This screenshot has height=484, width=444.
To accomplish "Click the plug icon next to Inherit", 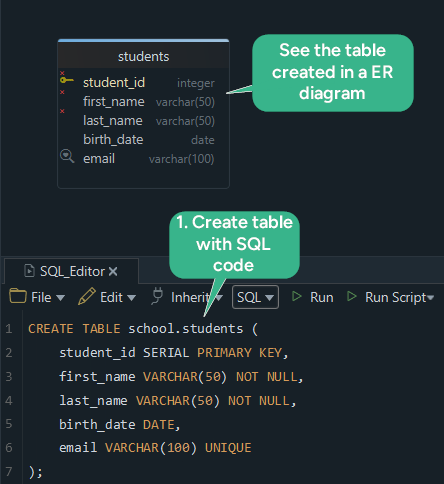I will click(x=157, y=296).
